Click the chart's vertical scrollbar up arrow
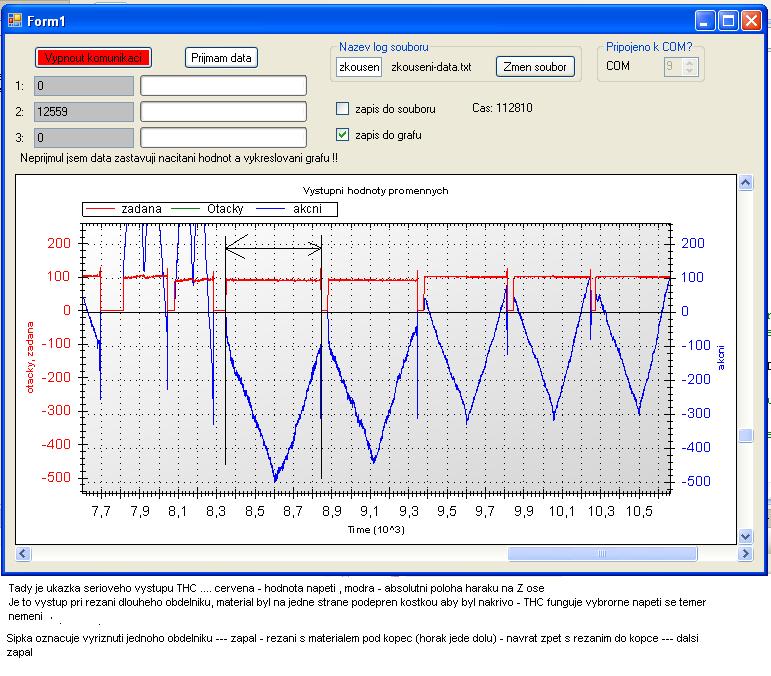This screenshot has width=771, height=676. coord(745,183)
